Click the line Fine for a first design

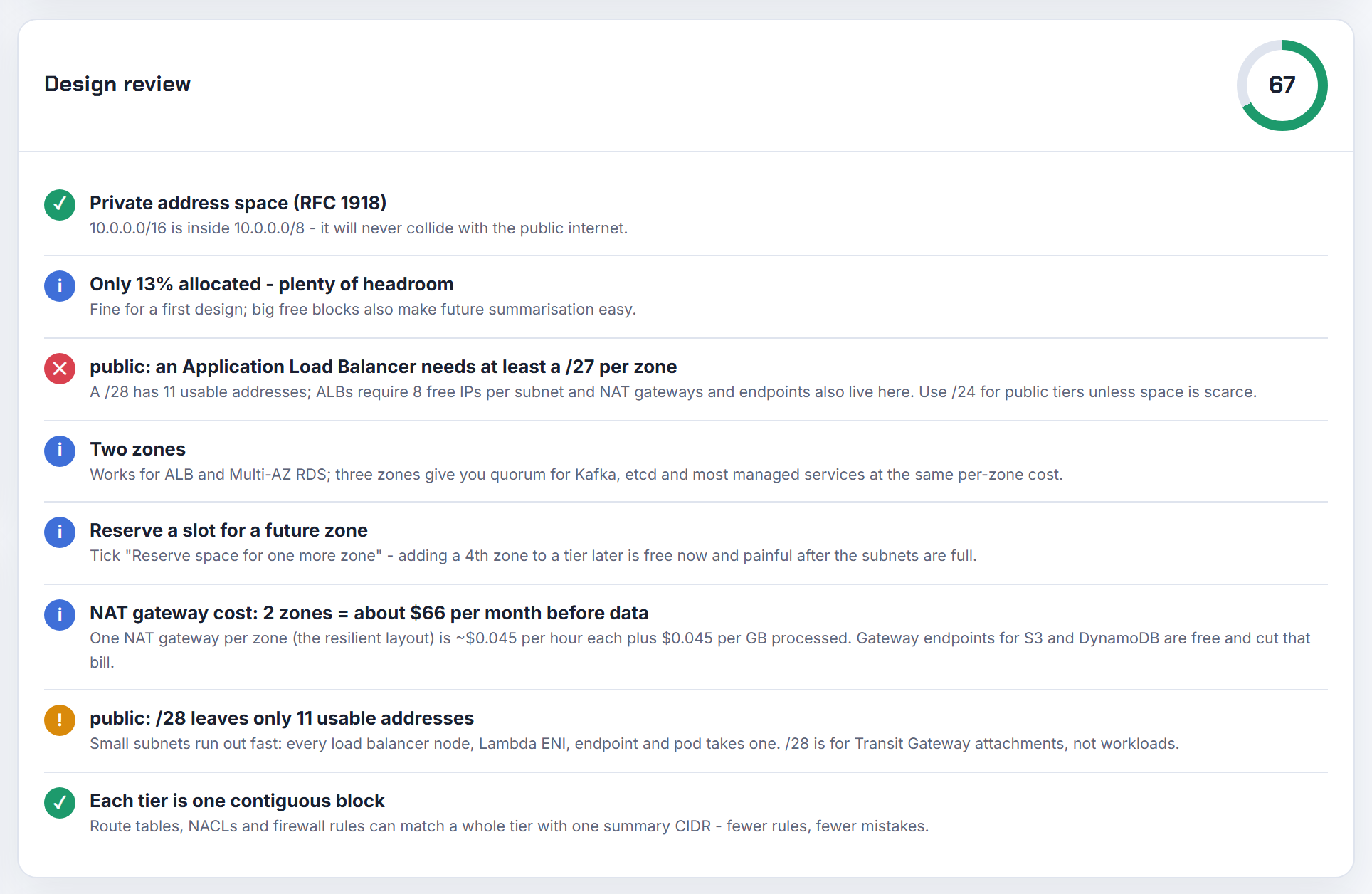point(363,310)
